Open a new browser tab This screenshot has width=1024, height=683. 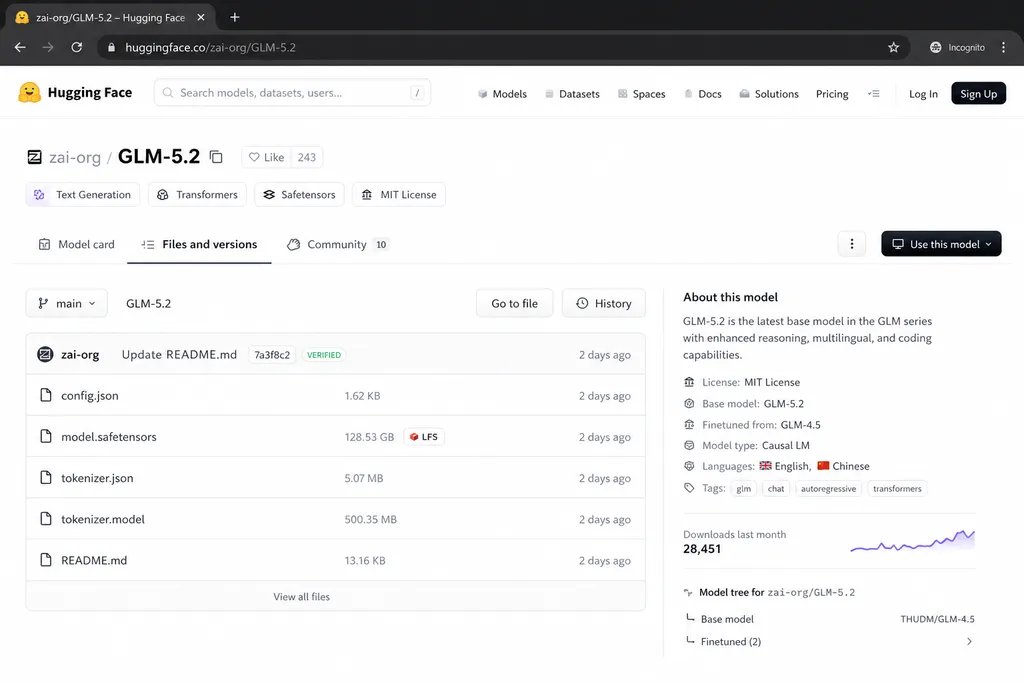(235, 17)
